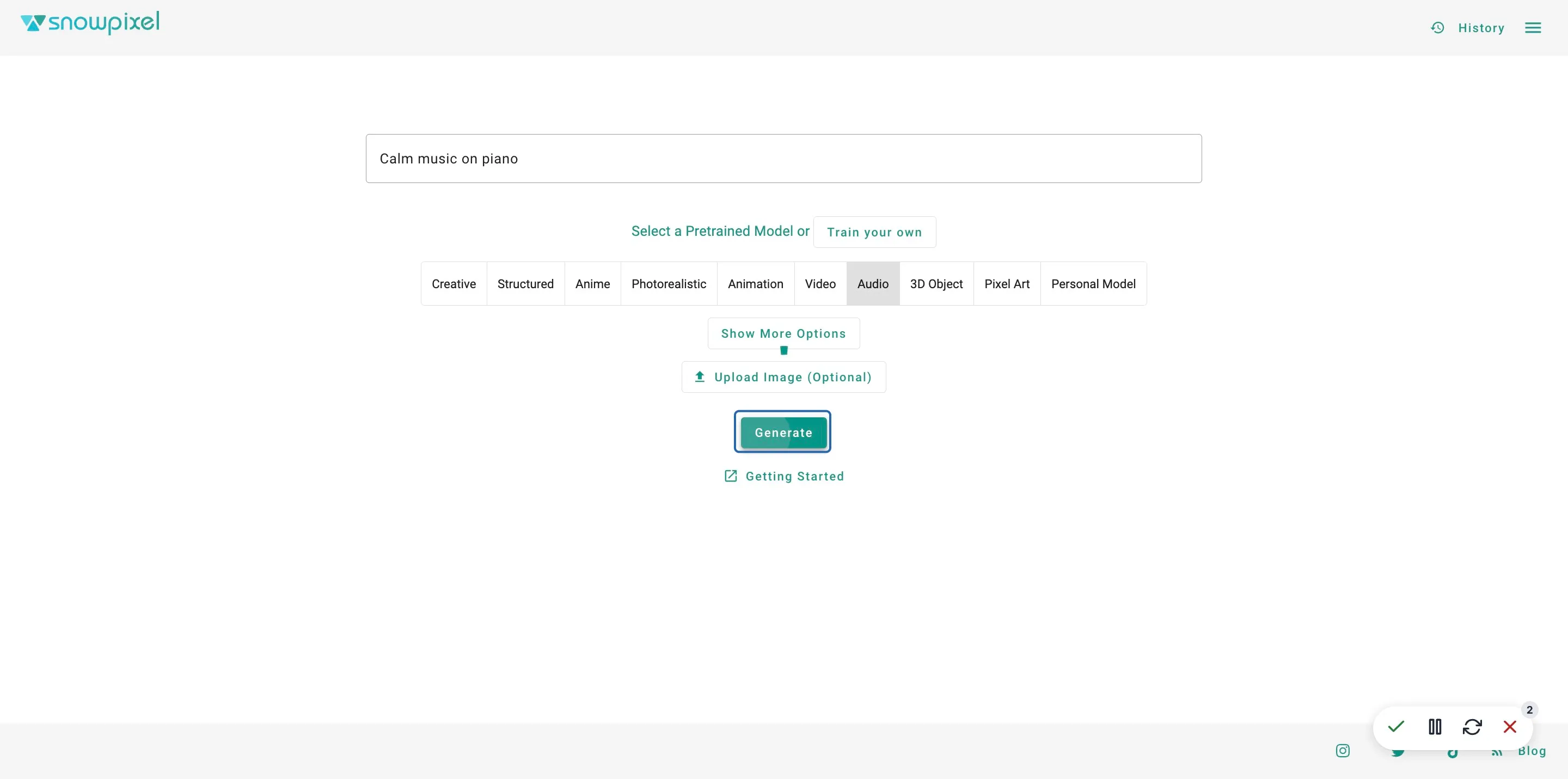Open the hamburger menu icon
1568x779 pixels.
point(1533,27)
